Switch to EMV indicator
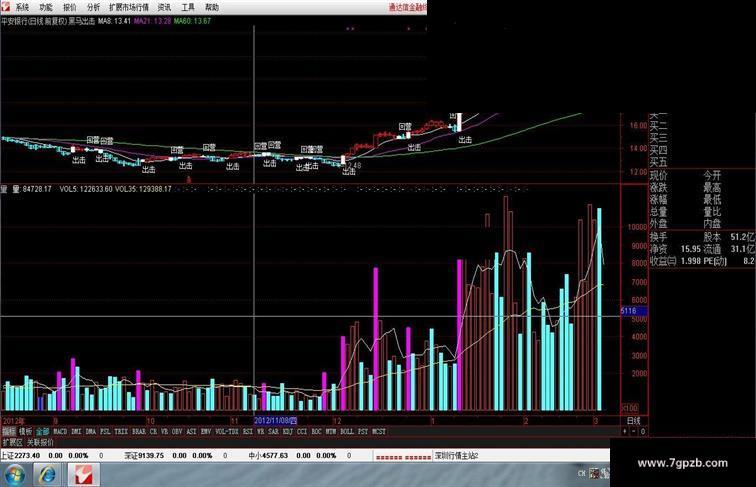The width and height of the screenshot is (756, 487). point(206,432)
